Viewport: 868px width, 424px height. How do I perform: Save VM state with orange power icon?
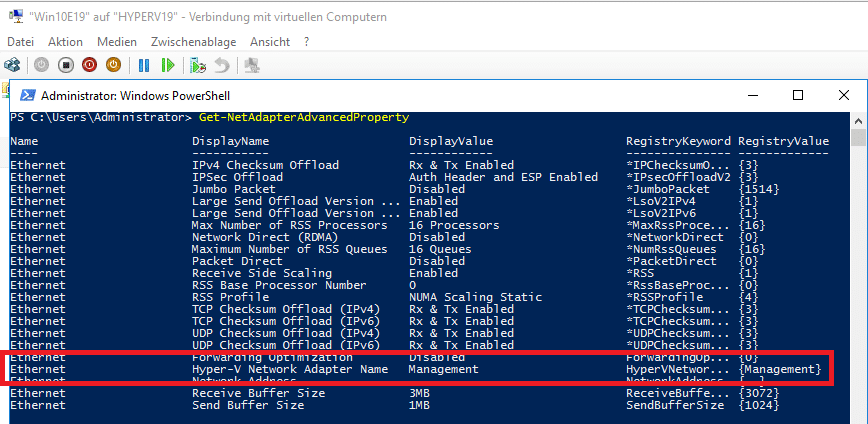[x=113, y=65]
